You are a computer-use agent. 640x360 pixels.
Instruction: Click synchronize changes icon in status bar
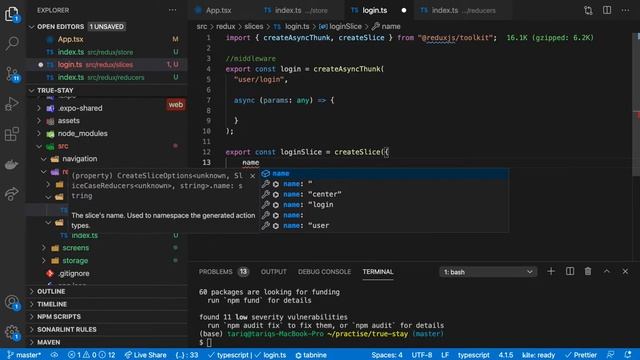pyautogui.click(x=54, y=355)
